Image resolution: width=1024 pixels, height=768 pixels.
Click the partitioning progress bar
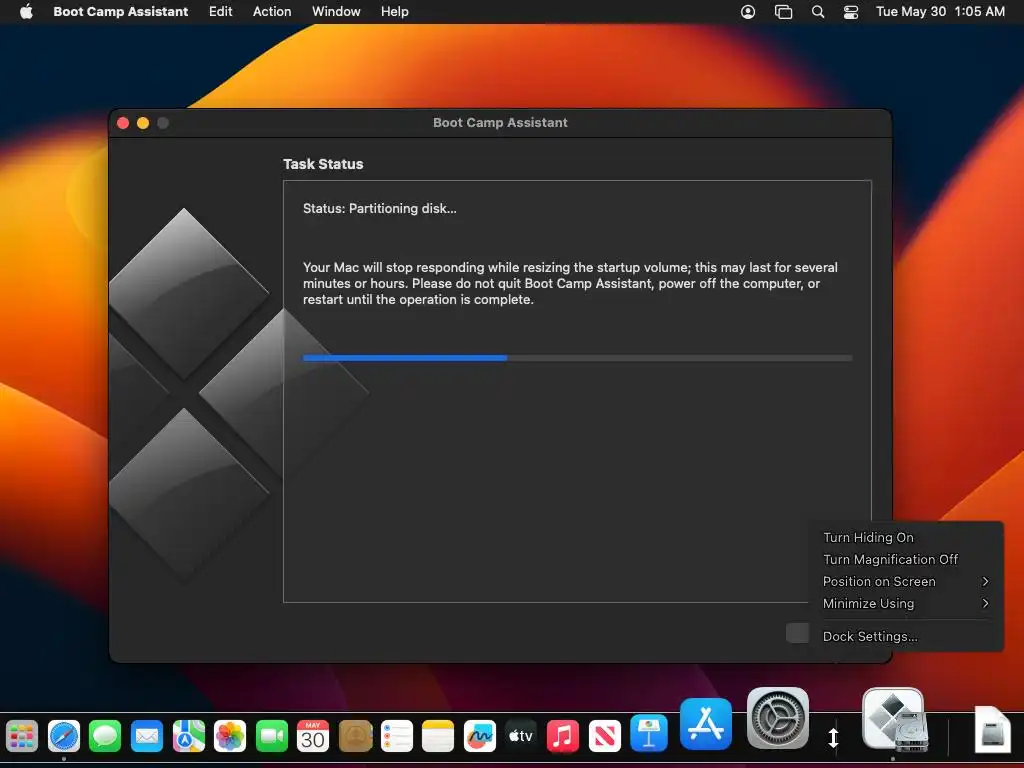click(577, 358)
